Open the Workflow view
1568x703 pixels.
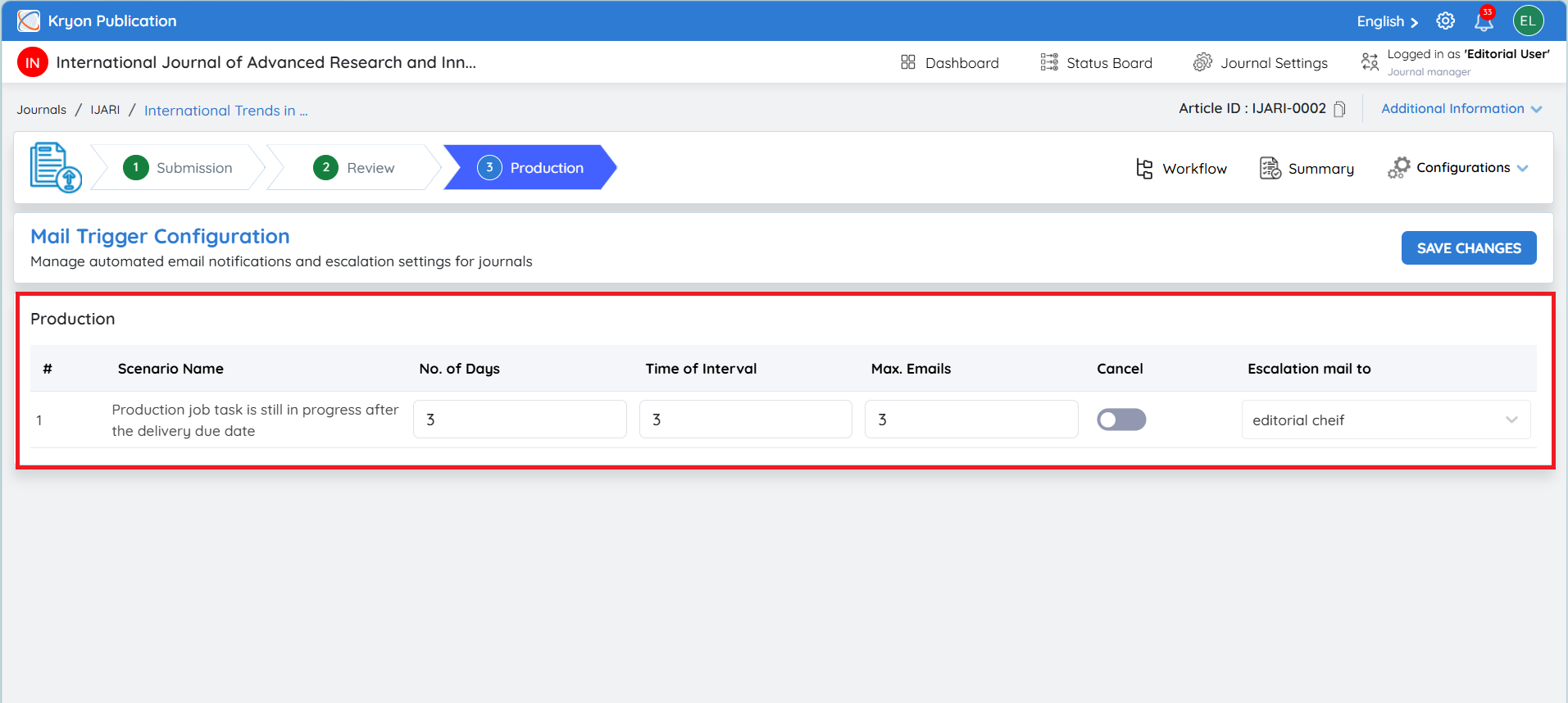pyautogui.click(x=1181, y=169)
